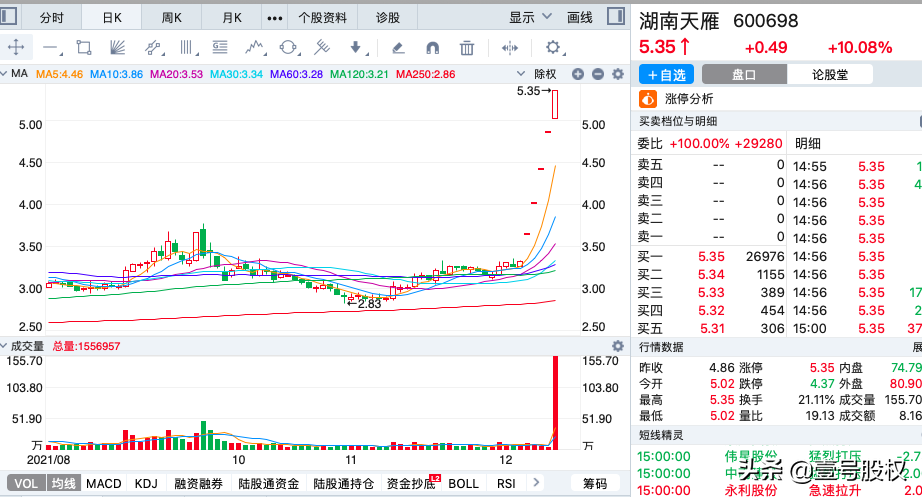Viewport: 922px width, 497px height.
Task: Click the magenta MA20:3.53 label
Action: [176, 75]
